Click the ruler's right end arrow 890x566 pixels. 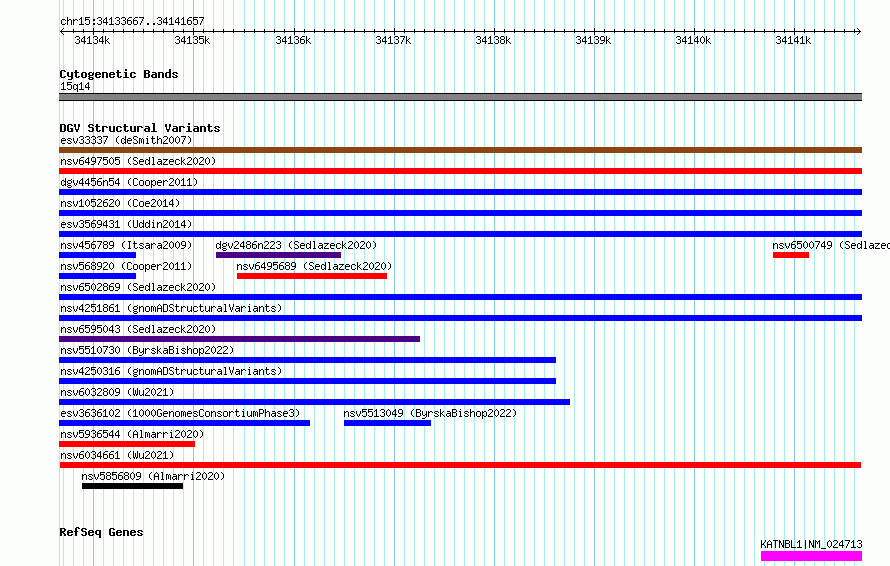coord(858,32)
